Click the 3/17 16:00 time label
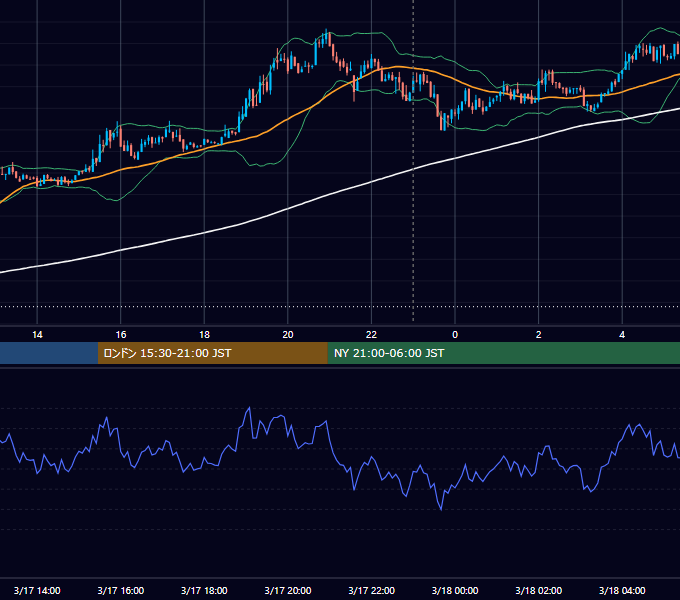680x600 pixels. pos(121,590)
